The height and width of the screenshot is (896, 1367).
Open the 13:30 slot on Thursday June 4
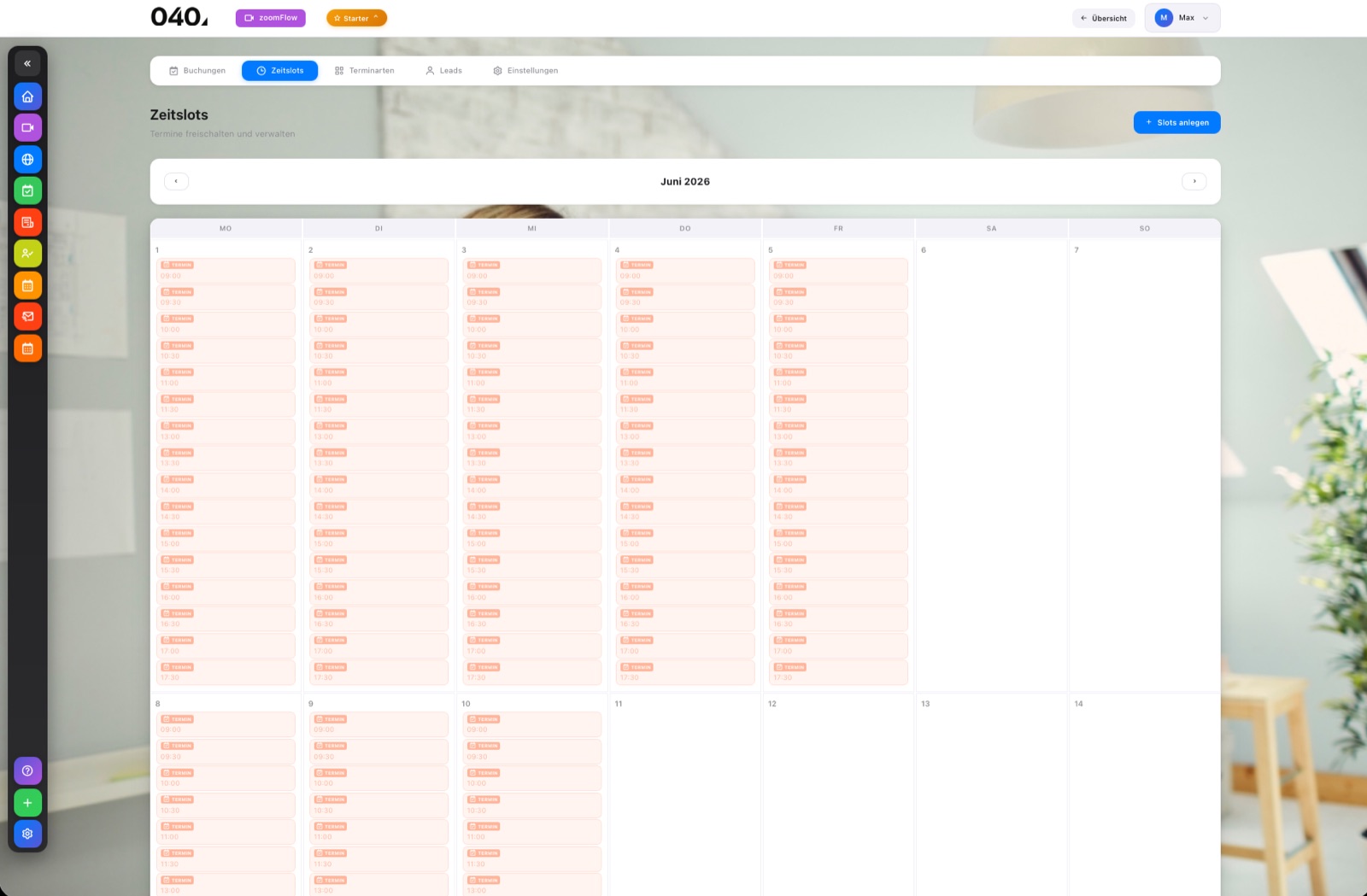pyautogui.click(x=685, y=459)
